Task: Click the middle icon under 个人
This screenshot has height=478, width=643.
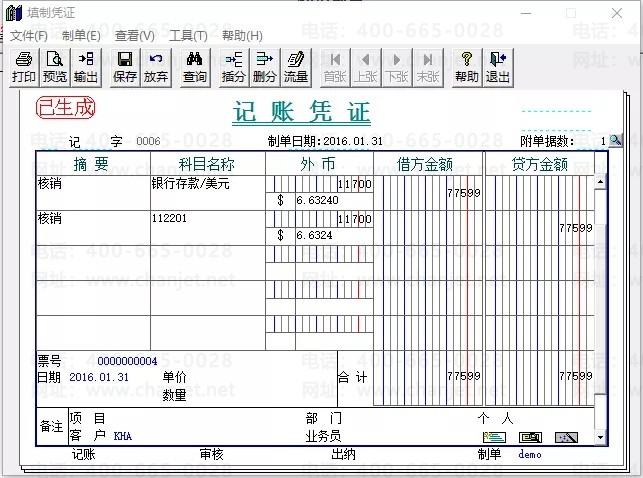Action: click(x=530, y=437)
